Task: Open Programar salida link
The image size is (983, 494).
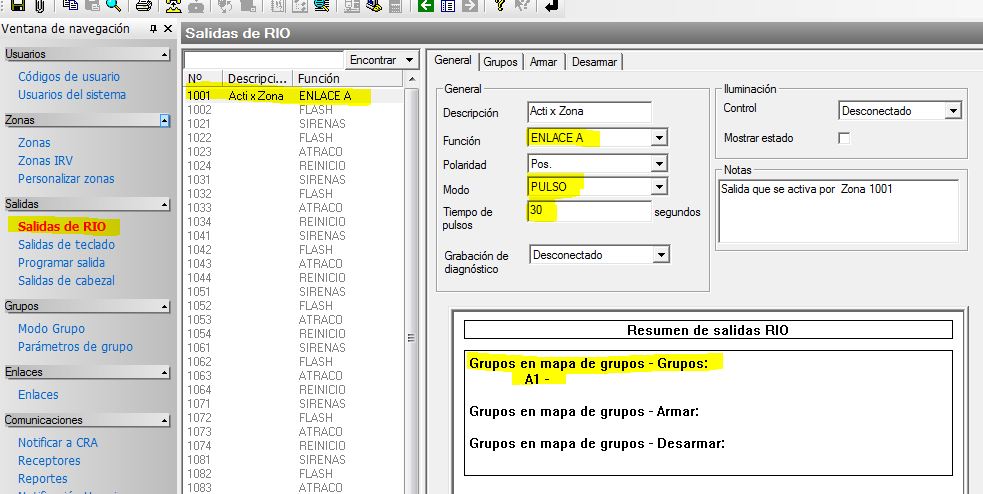Action: click(61, 263)
